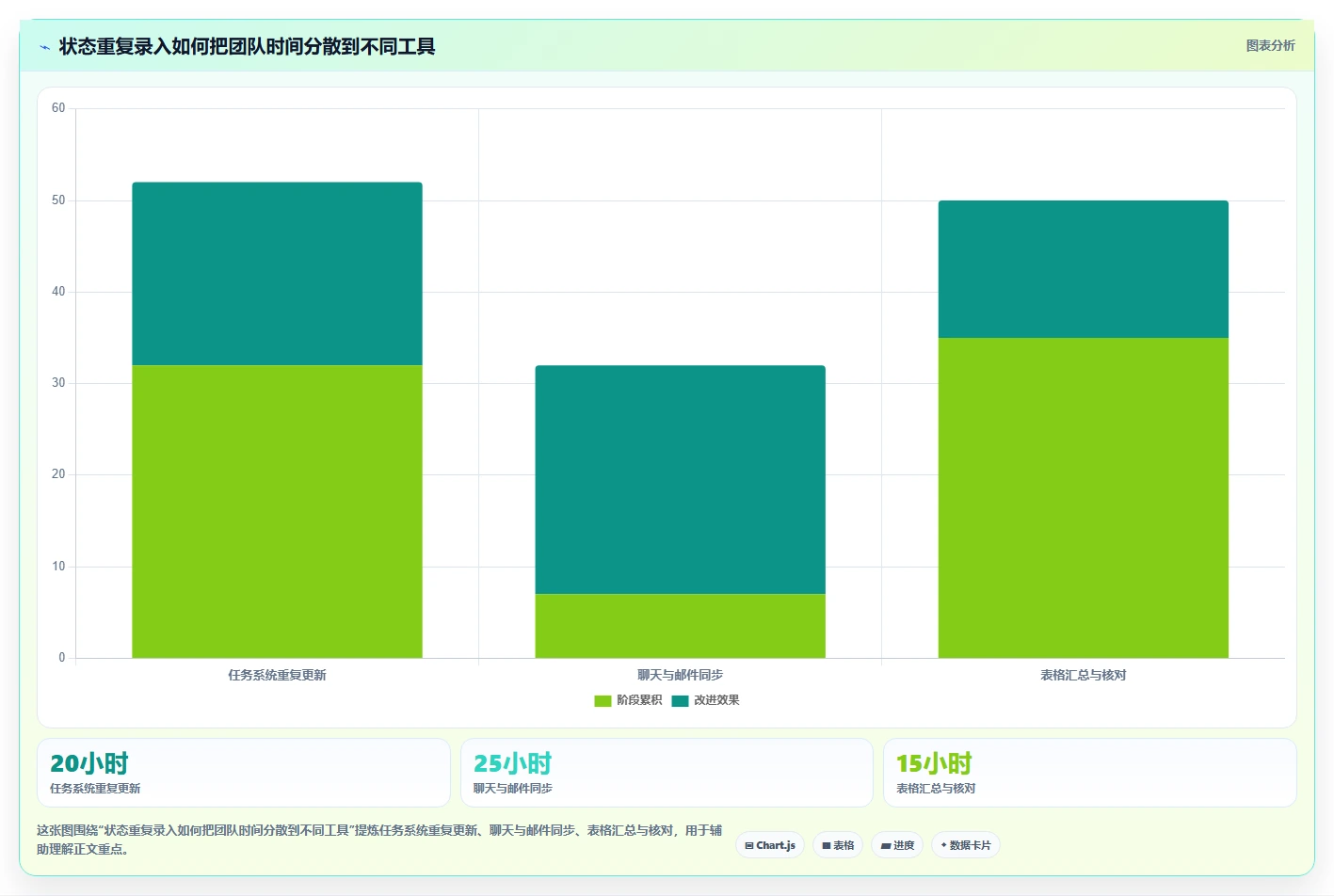Open the 15小时 stat card
The height and width of the screenshot is (896, 1334).
[1089, 773]
